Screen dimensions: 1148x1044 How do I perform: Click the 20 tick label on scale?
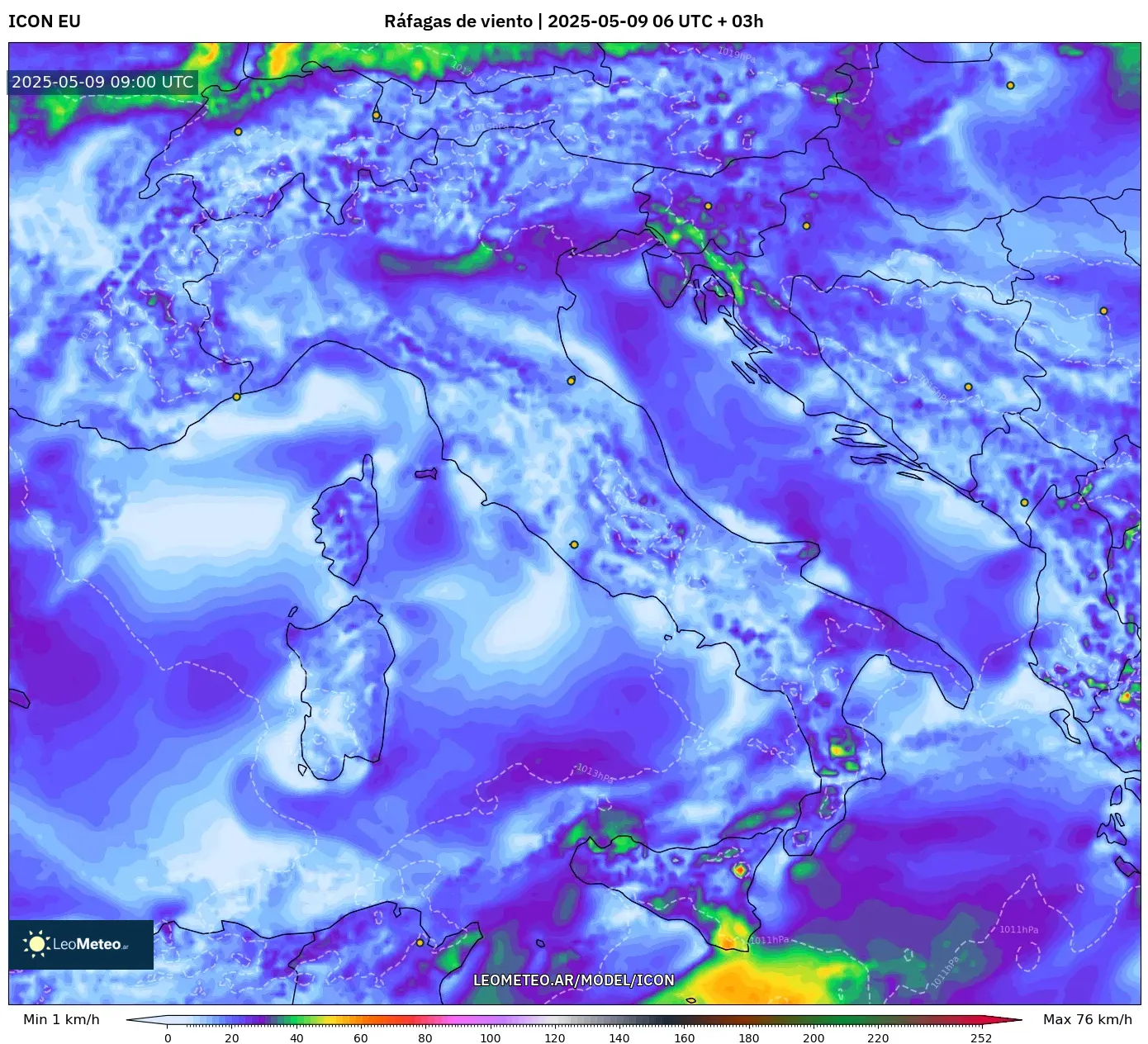pos(232,1038)
